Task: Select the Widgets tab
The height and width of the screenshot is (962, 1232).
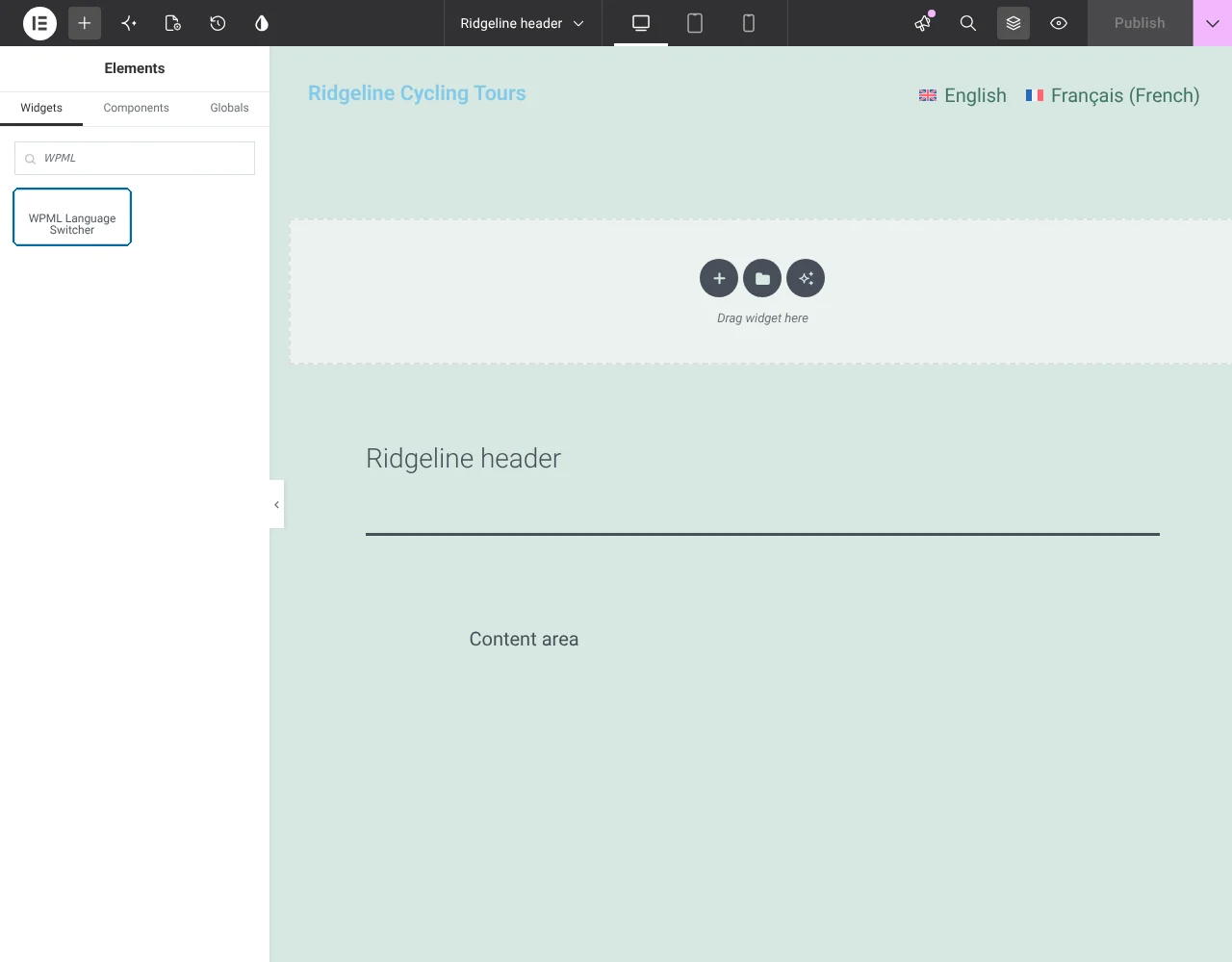Action: [x=41, y=108]
